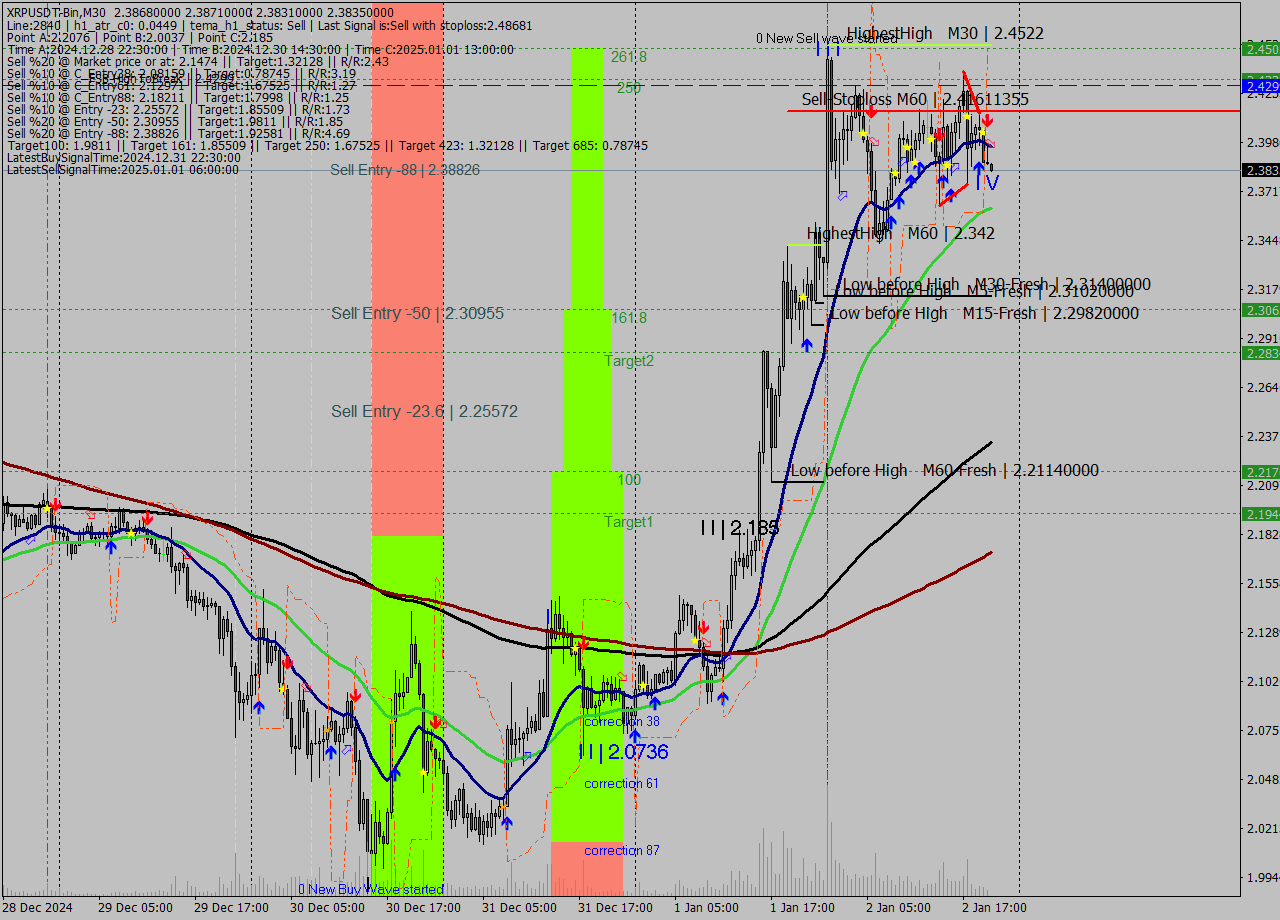Click the '0 New Buy Wave started' label
Viewport: 1280px width, 920px height.
(x=371, y=889)
